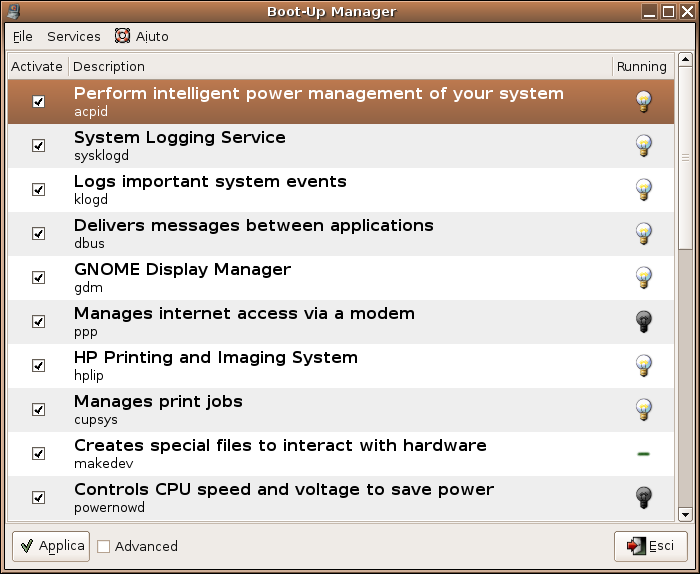Select 'Controls CPU speed and voltage' row

341,497
